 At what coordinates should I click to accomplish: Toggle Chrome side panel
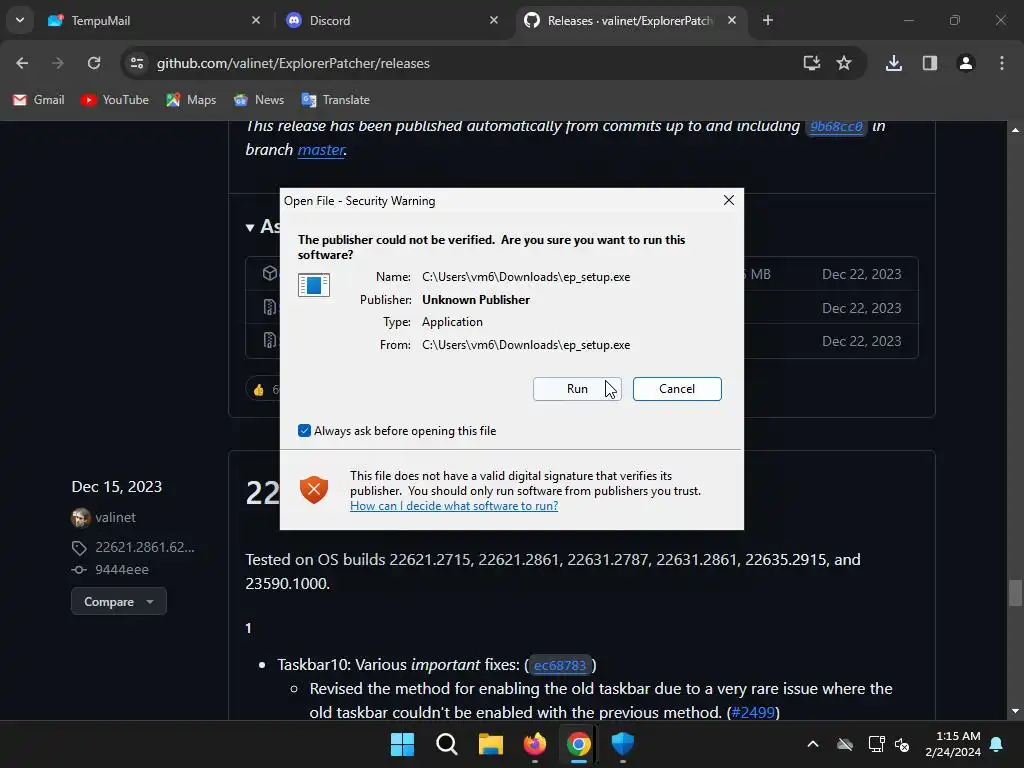tap(930, 63)
